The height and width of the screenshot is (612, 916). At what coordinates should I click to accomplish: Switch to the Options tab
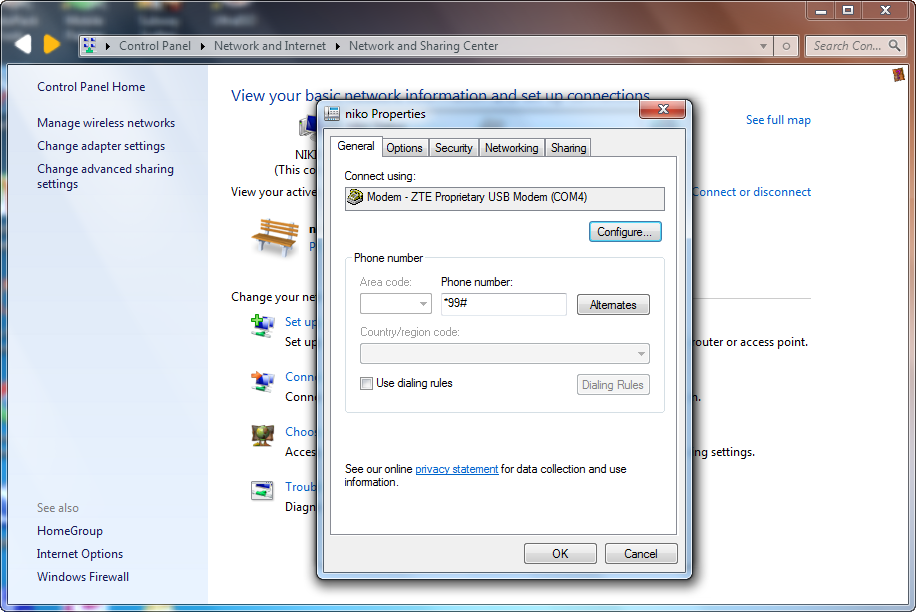click(404, 148)
